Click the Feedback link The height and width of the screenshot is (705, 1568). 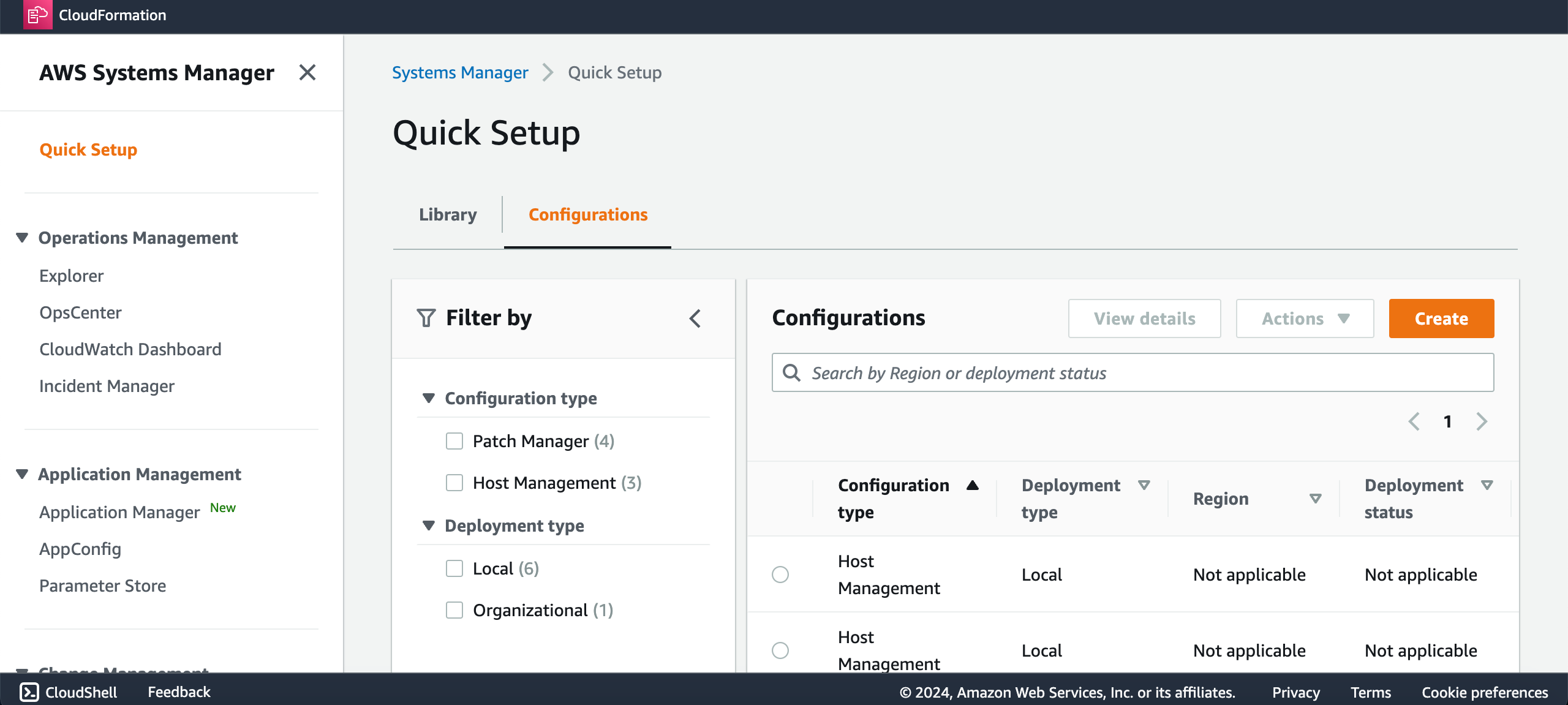pos(179,692)
